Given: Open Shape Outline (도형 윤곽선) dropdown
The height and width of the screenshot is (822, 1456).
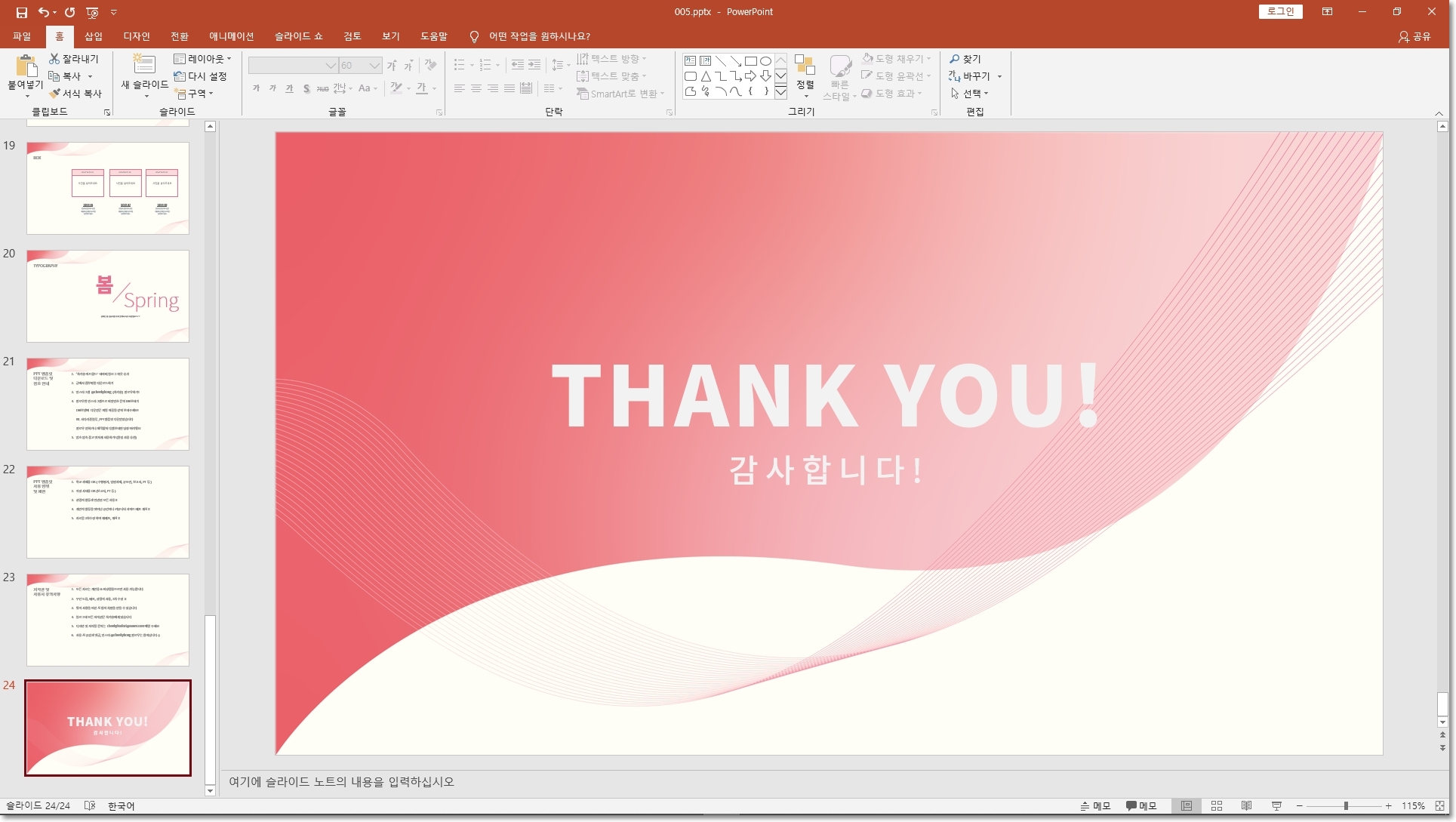Looking at the screenshot, I should tap(897, 76).
